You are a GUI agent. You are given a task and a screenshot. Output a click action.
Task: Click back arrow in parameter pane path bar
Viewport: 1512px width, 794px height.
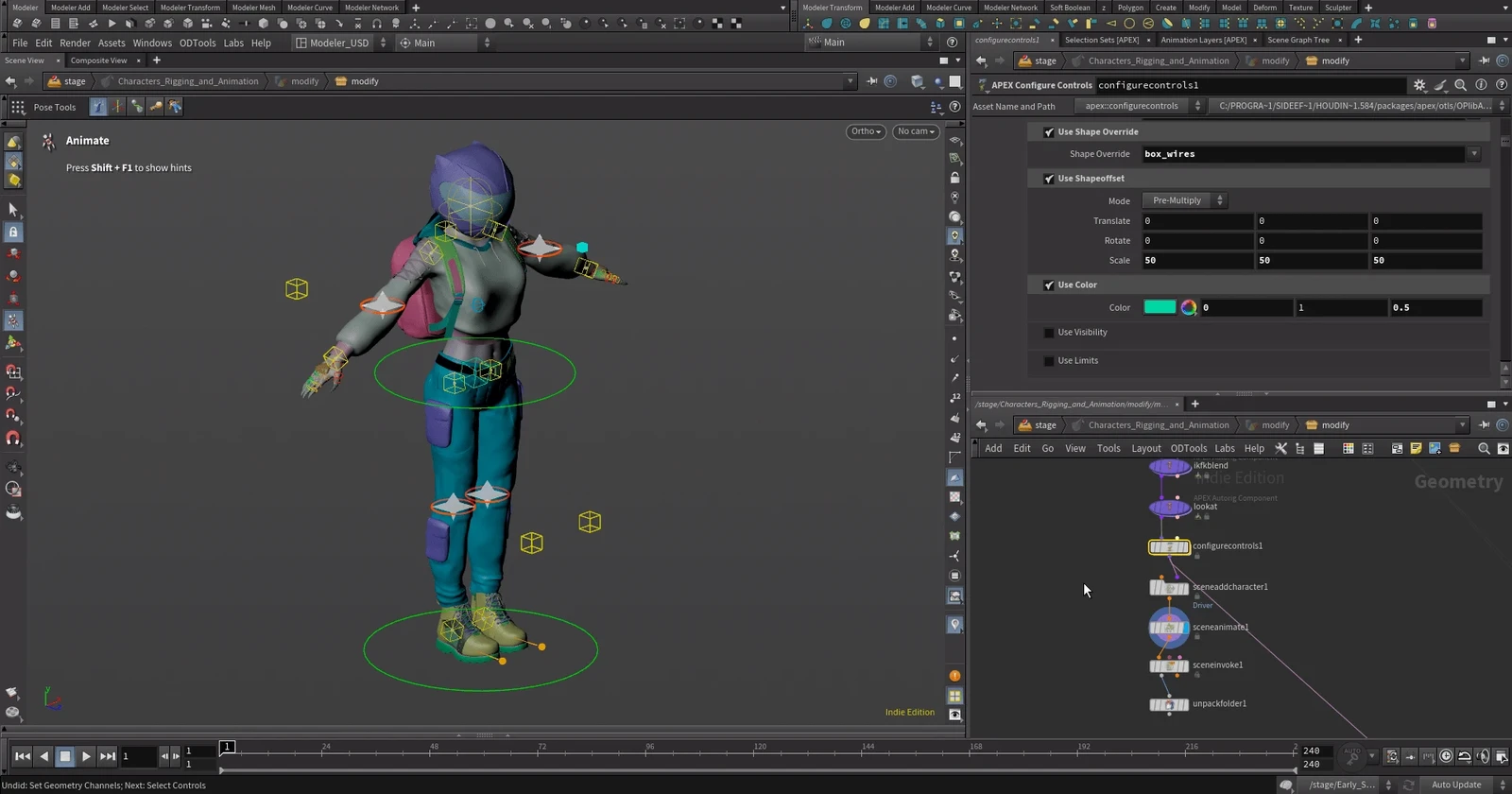[x=981, y=60]
